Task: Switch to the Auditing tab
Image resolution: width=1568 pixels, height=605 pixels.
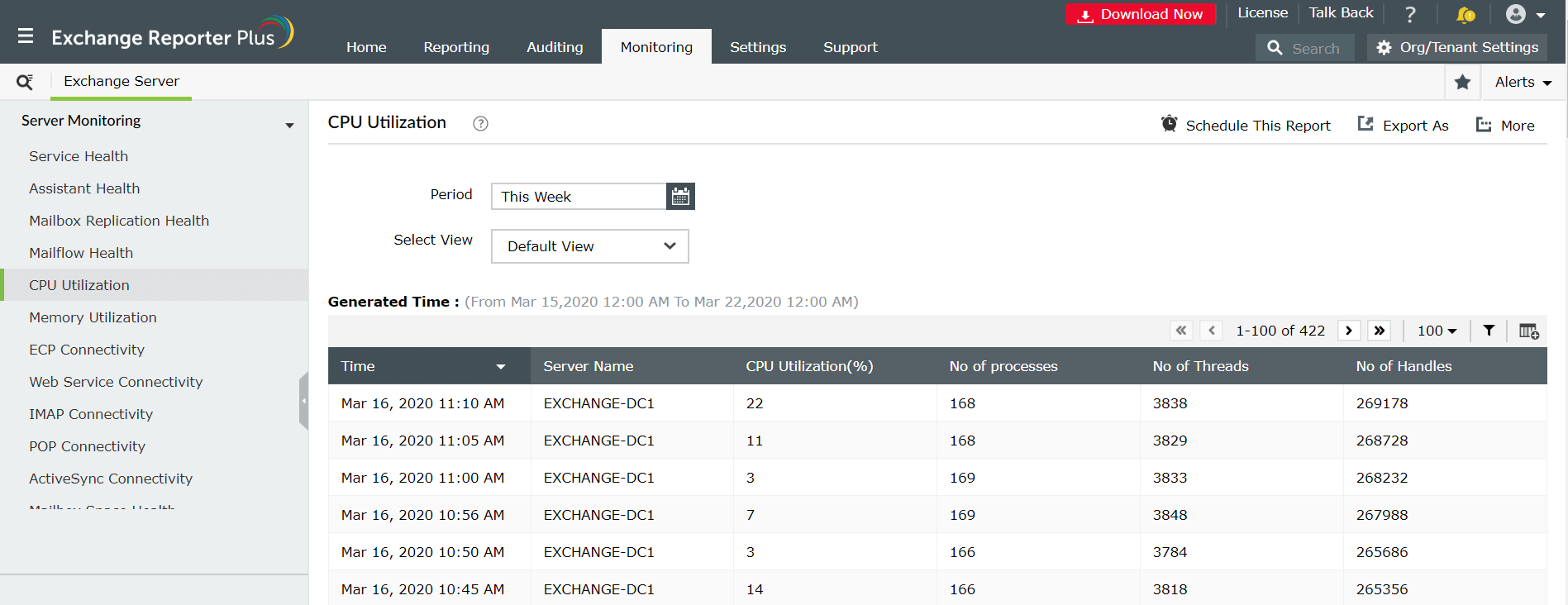Action: coord(555,47)
